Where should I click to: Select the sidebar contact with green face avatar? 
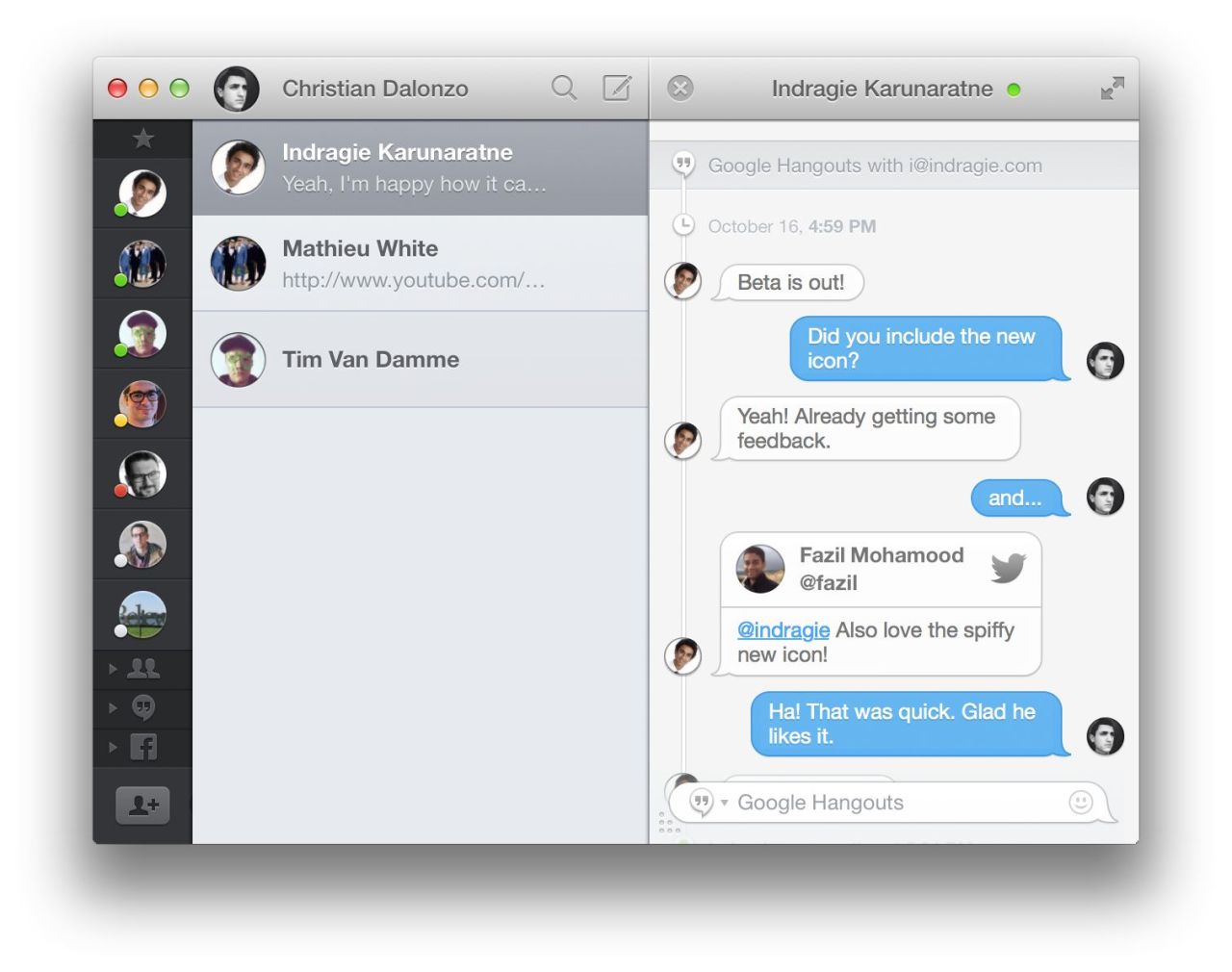[x=142, y=334]
